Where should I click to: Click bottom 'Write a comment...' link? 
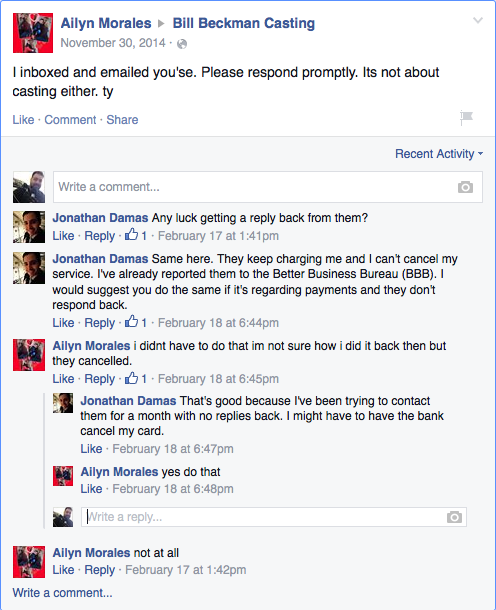tap(62, 593)
